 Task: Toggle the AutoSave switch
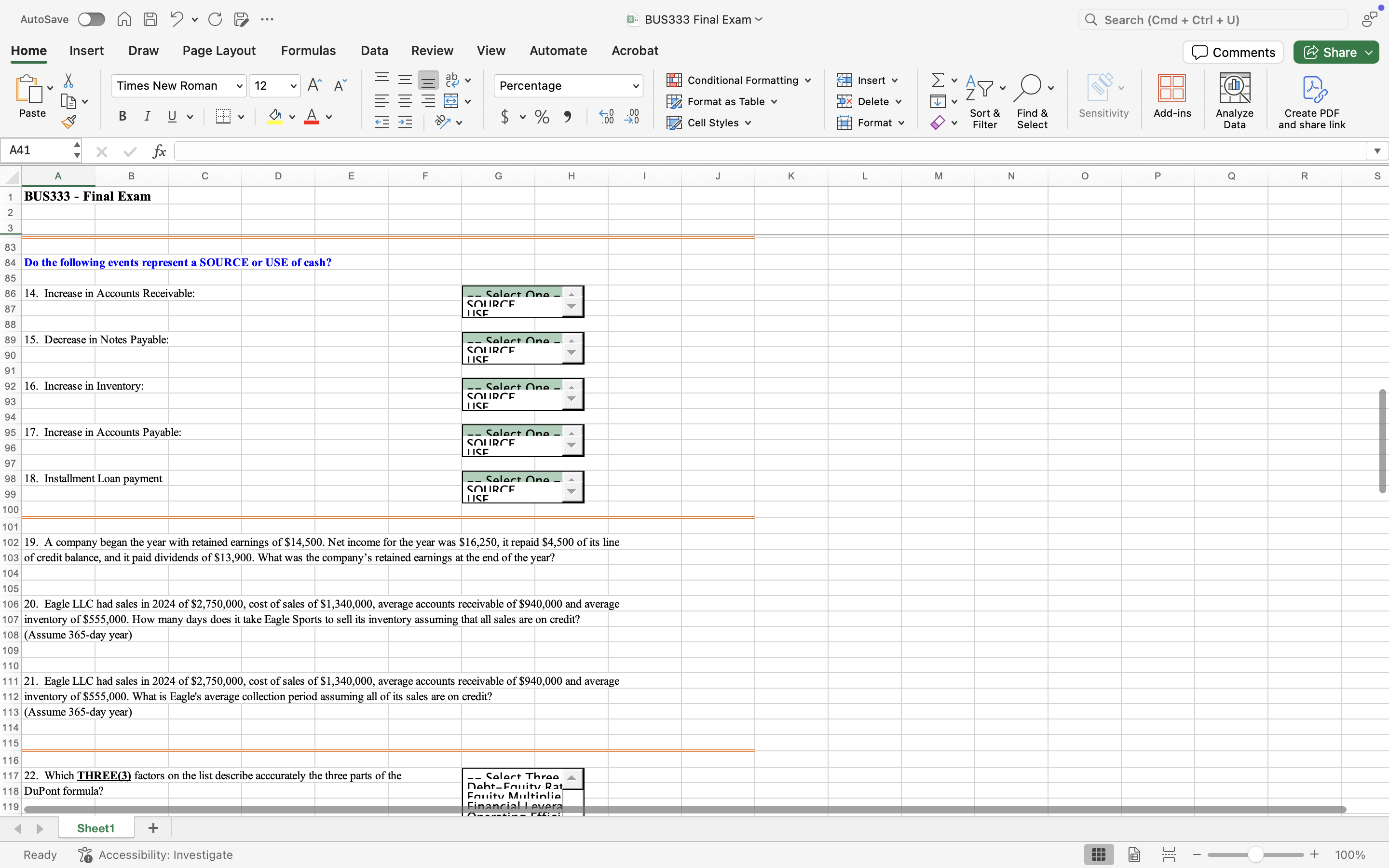(x=91, y=19)
